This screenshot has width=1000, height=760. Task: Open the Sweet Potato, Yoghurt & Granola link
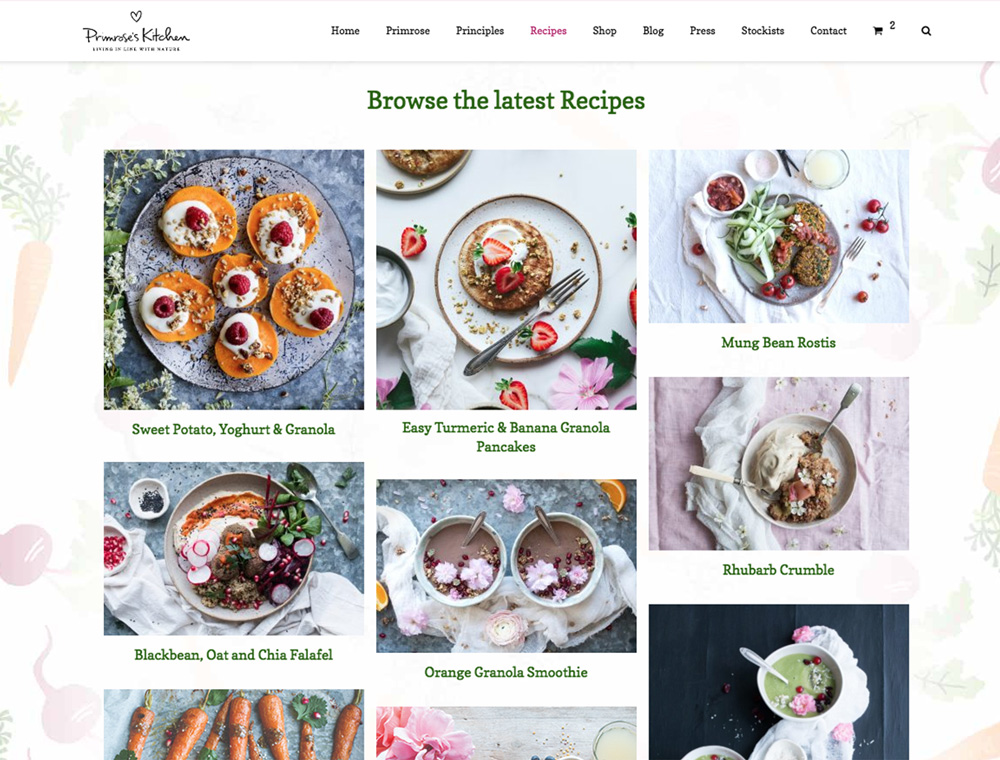pyautogui.click(x=233, y=429)
